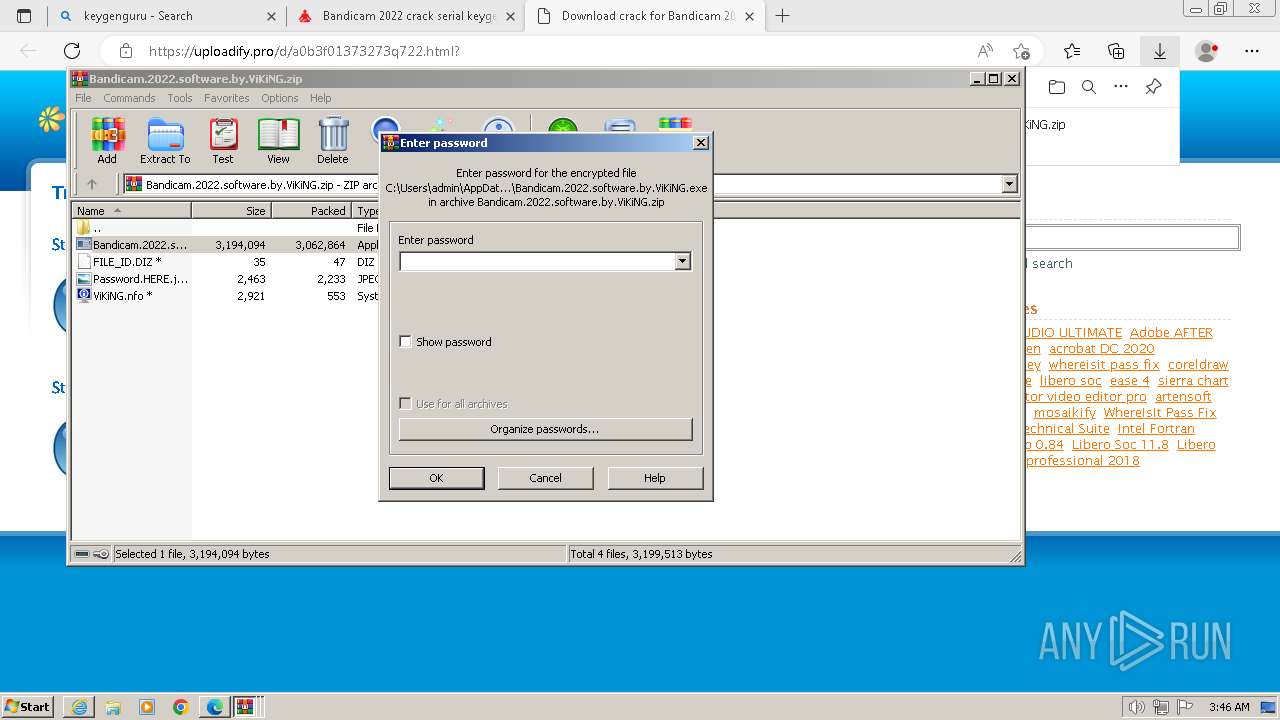Open the Commands menu
Image resolution: width=1280 pixels, height=720 pixels.
coord(129,98)
